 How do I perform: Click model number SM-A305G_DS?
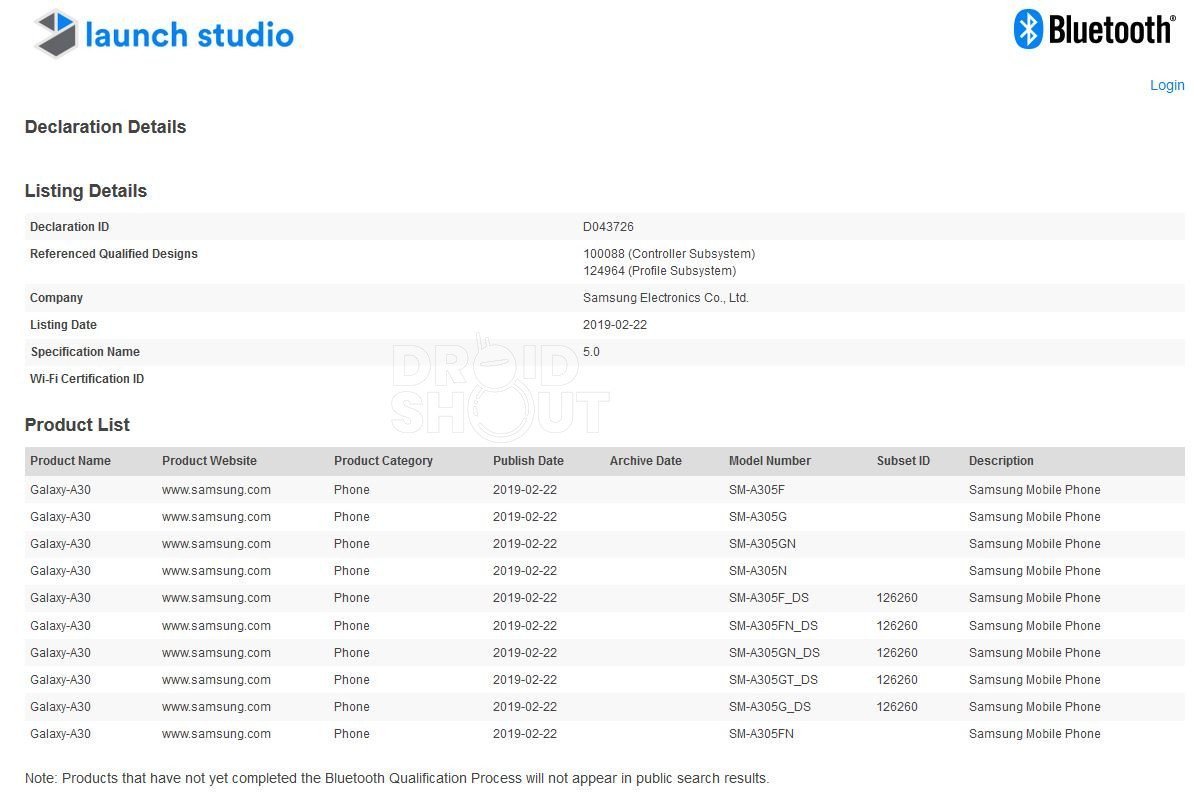click(x=770, y=707)
